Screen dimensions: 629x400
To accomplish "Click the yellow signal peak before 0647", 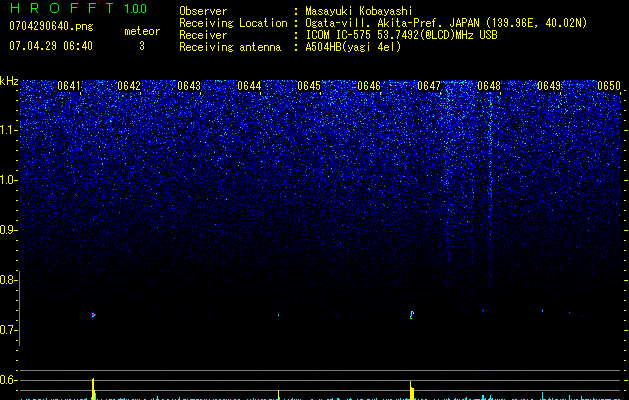I will (411, 390).
